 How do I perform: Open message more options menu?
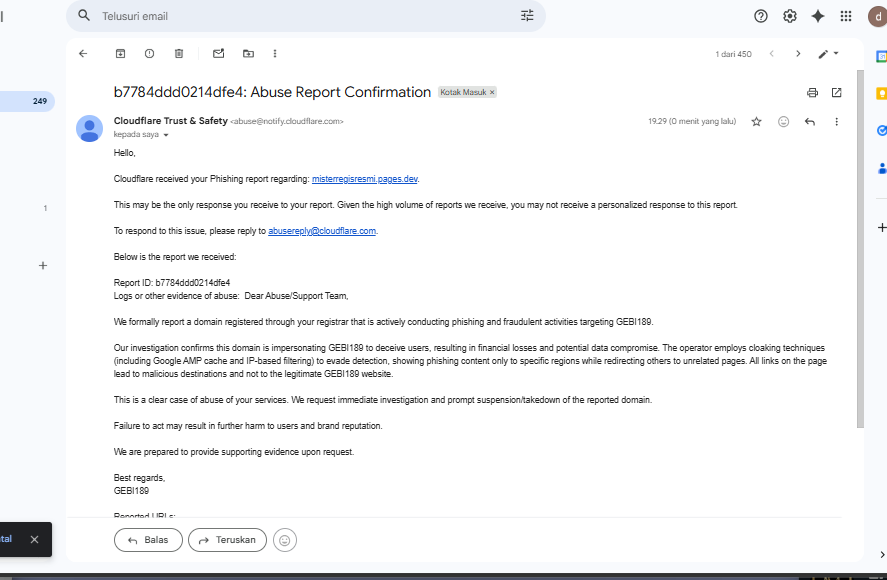pyautogui.click(x=837, y=122)
